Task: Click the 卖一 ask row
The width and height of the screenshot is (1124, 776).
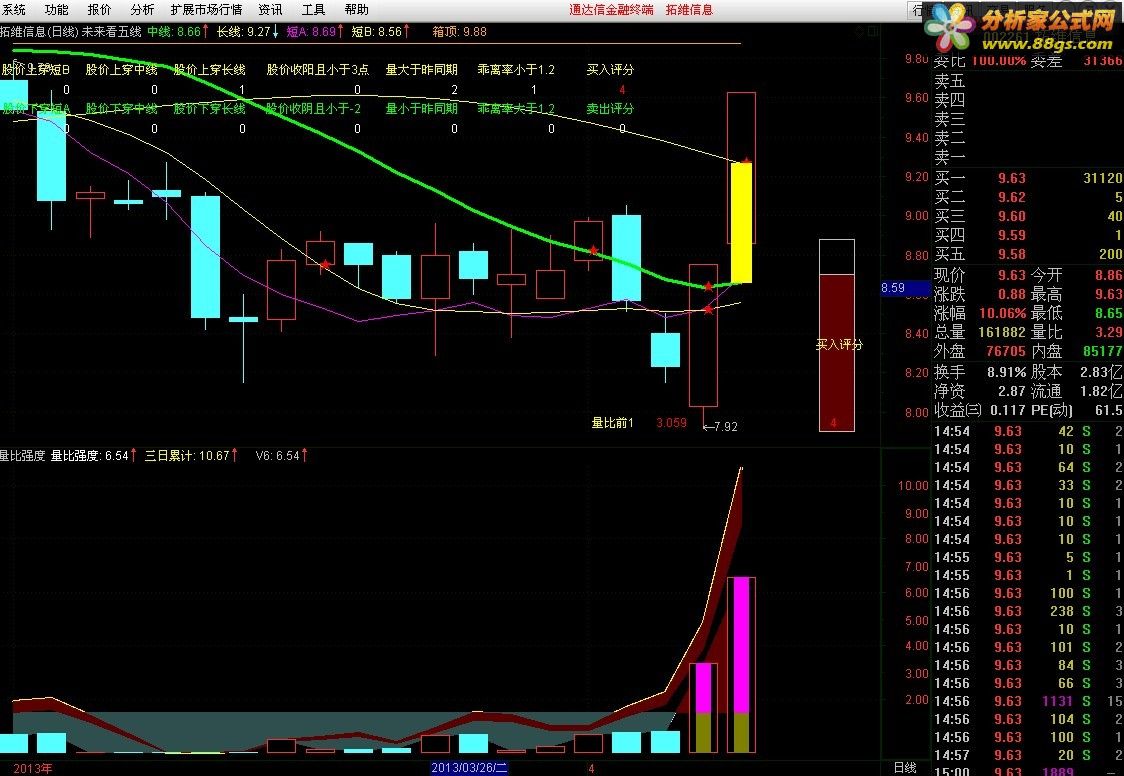Action: coord(1028,157)
